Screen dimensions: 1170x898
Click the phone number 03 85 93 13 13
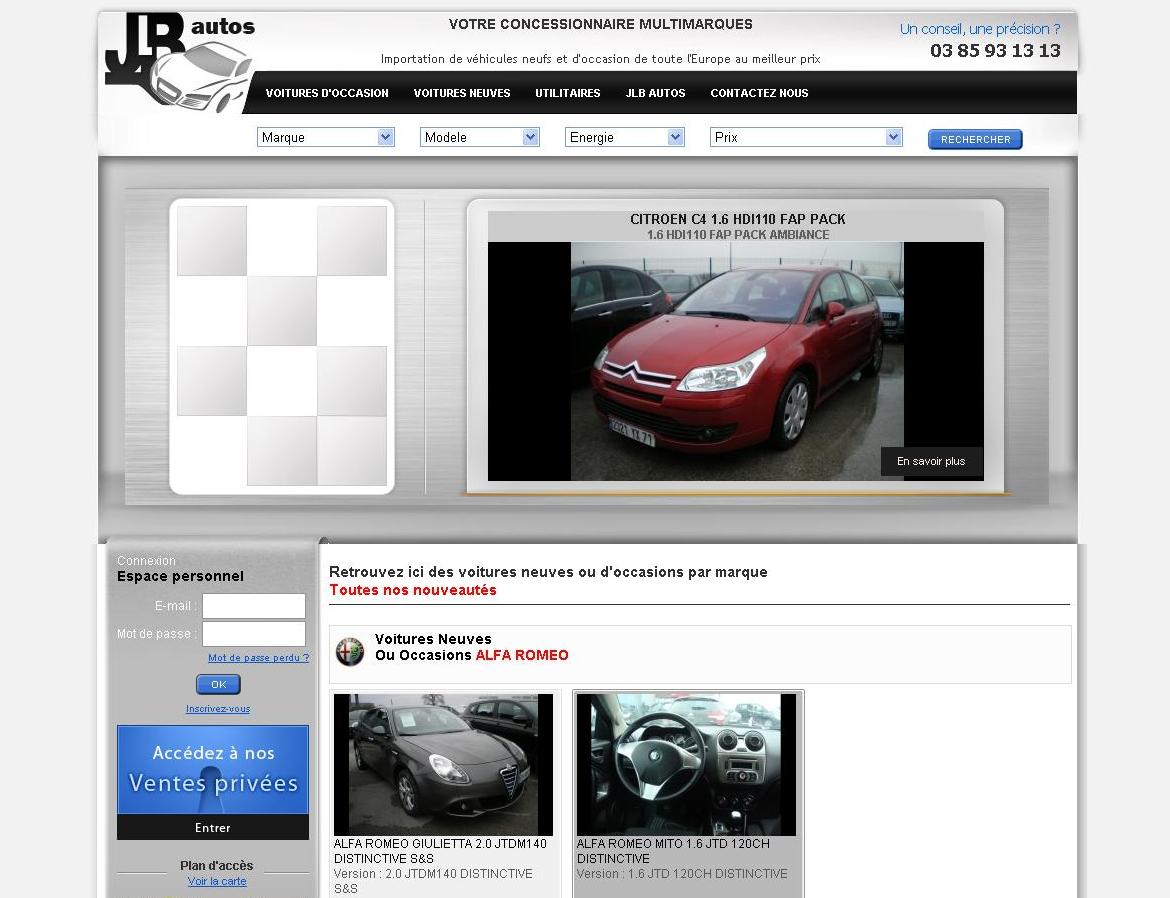995,51
